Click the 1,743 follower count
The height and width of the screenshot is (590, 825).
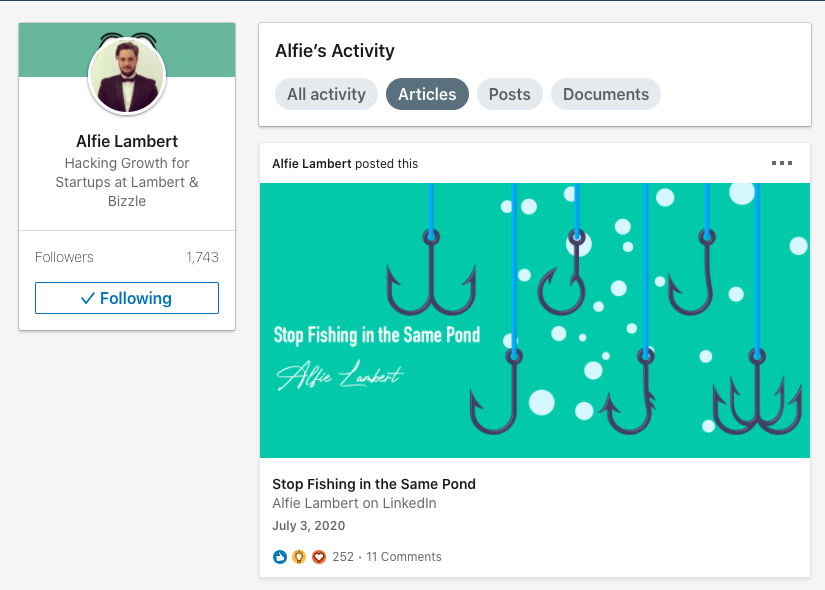pyautogui.click(x=202, y=257)
